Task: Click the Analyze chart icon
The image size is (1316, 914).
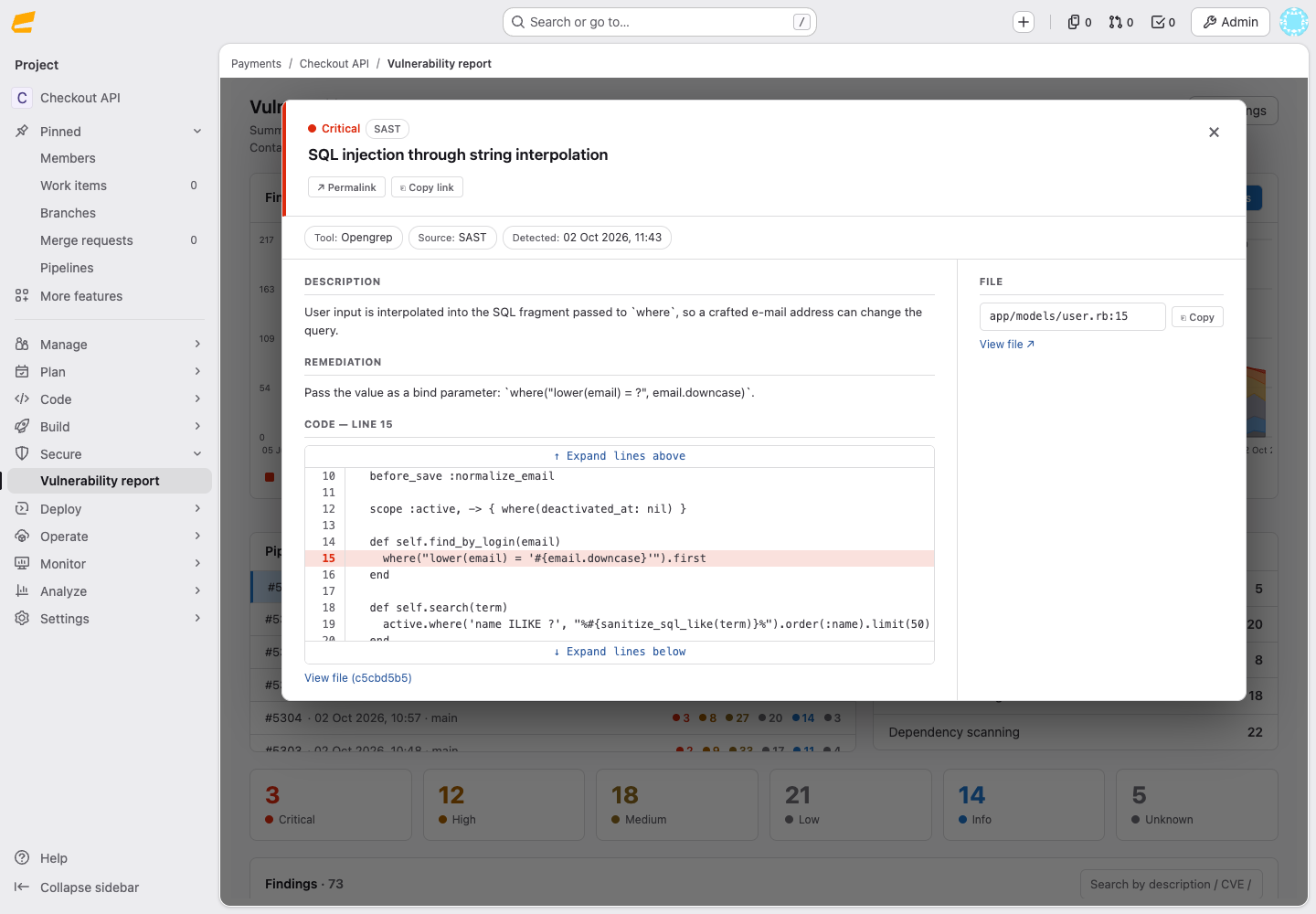Action: tap(22, 591)
